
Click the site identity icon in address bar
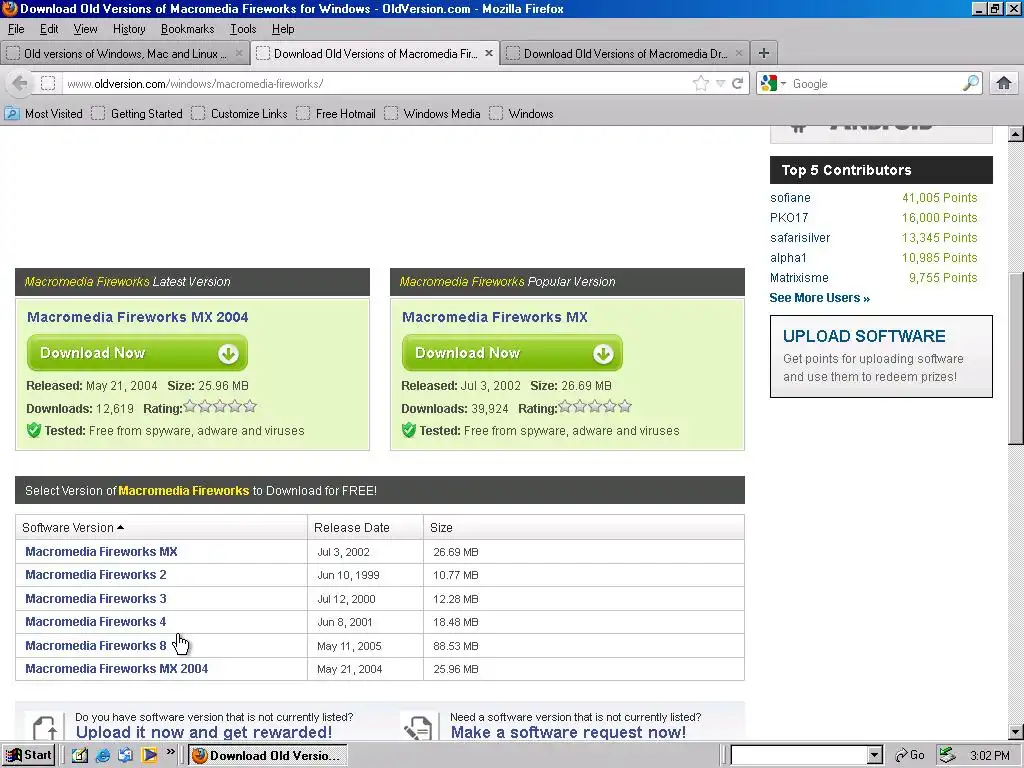click(x=48, y=84)
